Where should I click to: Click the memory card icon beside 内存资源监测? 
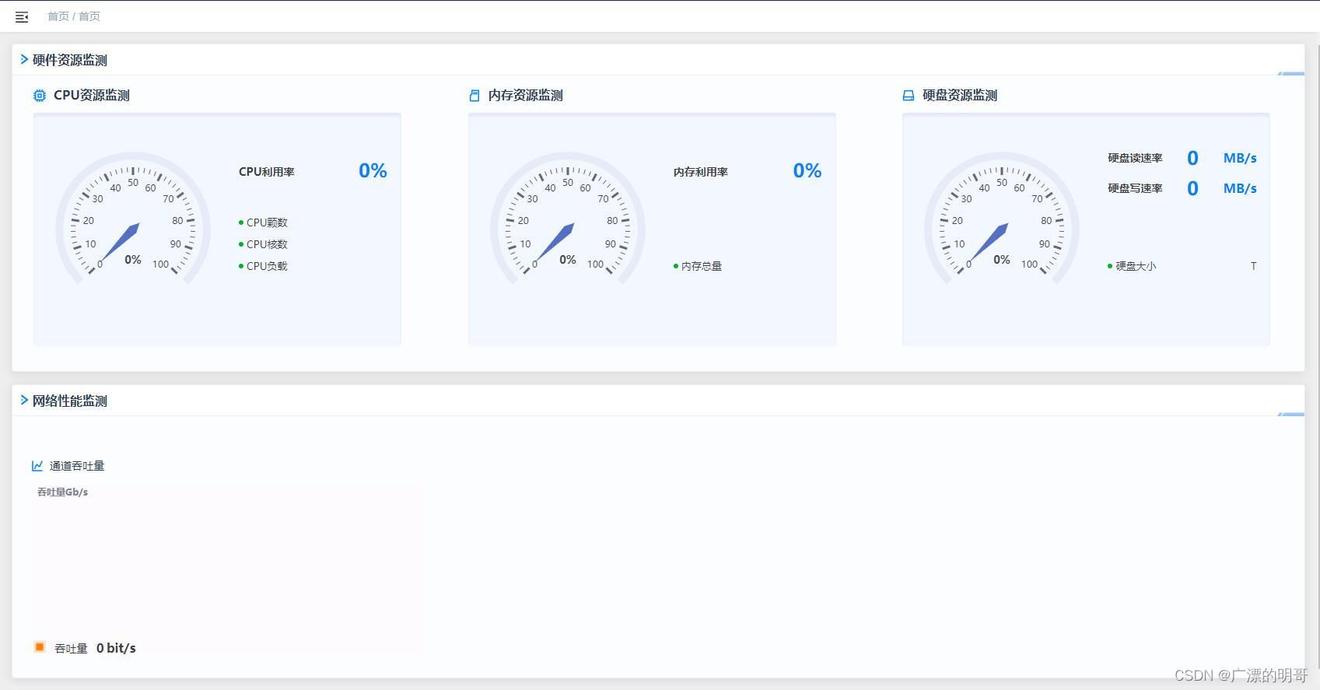474,96
